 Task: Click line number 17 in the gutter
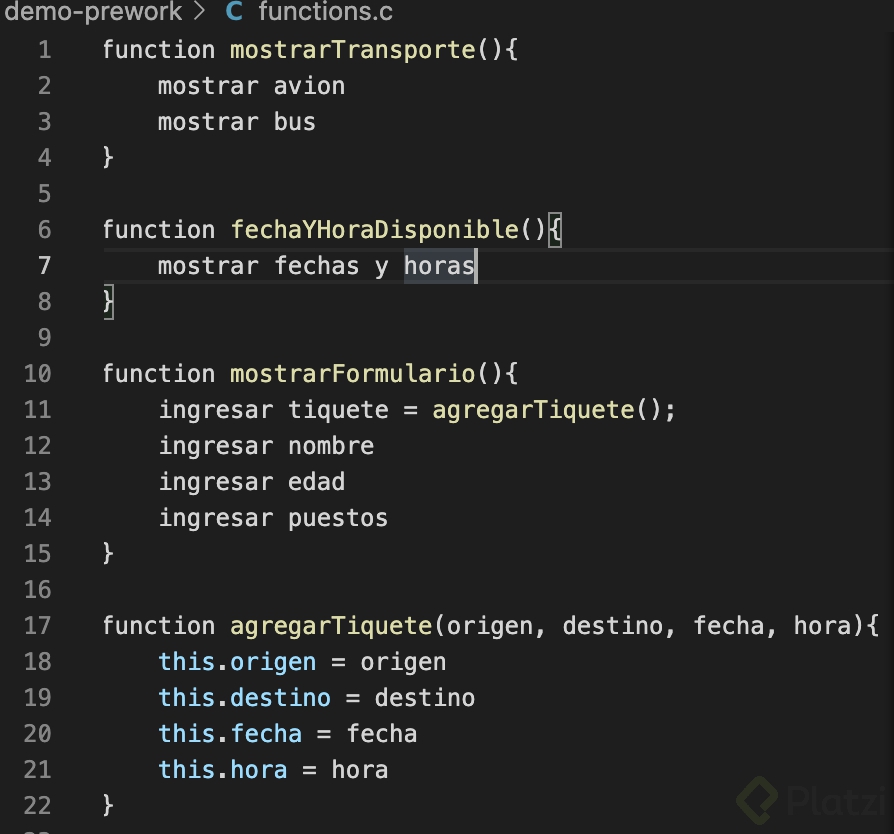click(37, 626)
